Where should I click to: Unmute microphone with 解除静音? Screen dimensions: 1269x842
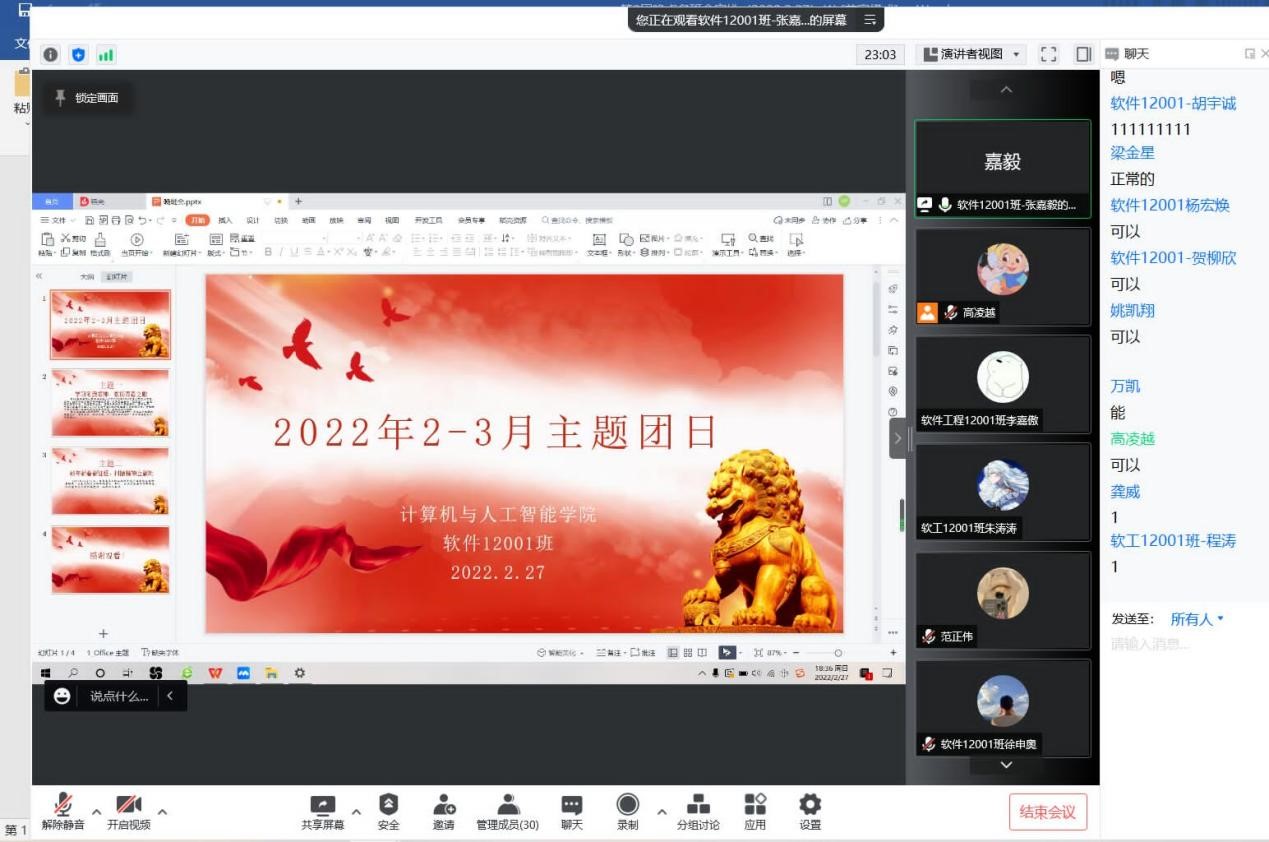[63, 811]
